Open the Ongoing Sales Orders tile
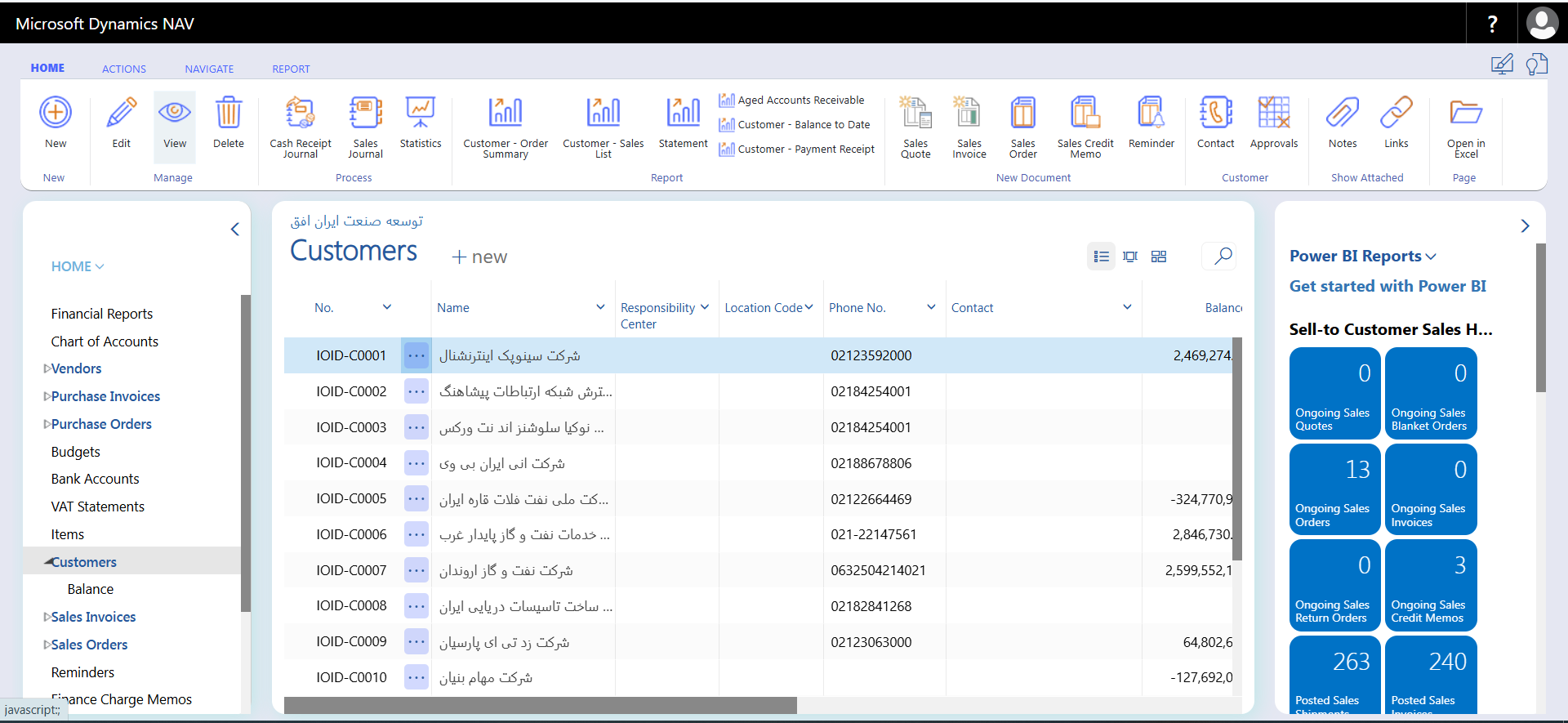This screenshot has width=1568, height=723. [x=1334, y=489]
